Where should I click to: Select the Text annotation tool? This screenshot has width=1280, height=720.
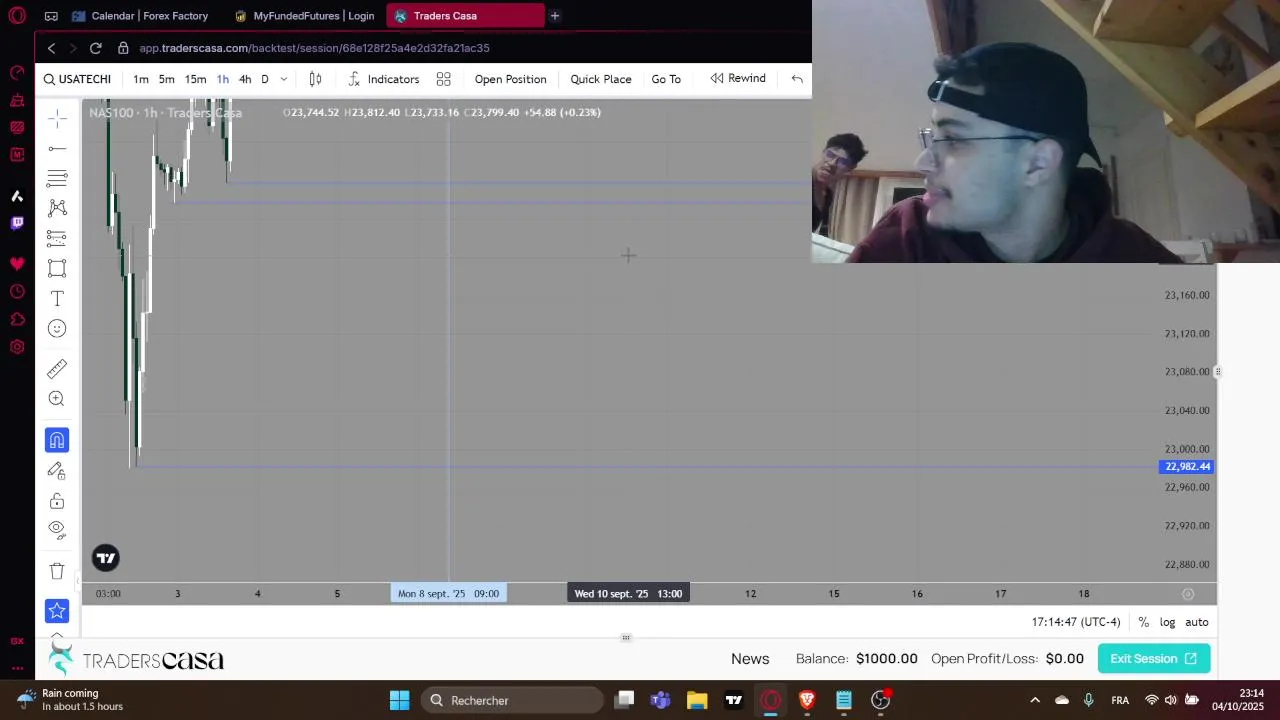pyautogui.click(x=57, y=298)
